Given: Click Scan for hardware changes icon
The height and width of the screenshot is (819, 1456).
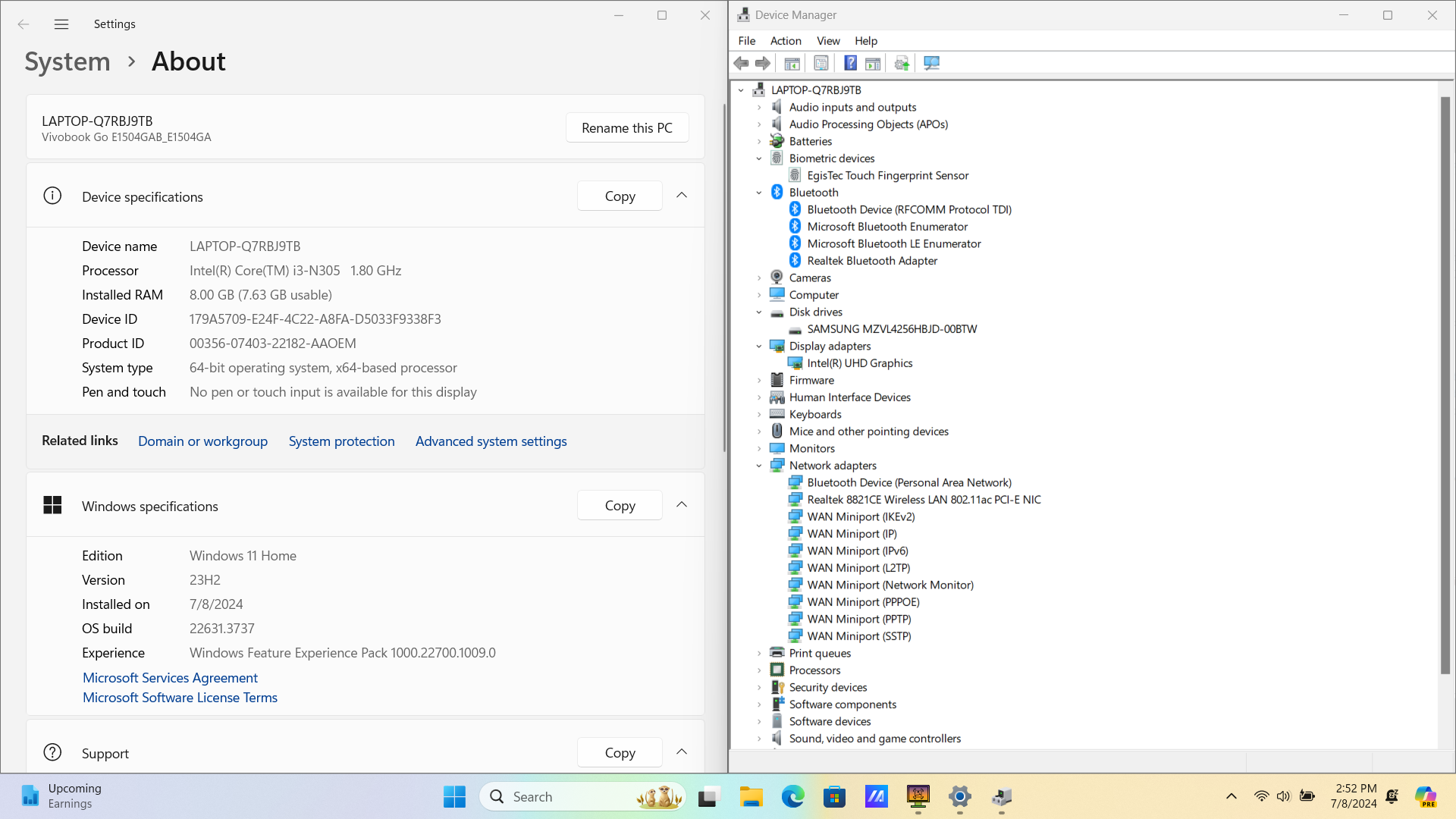Looking at the screenshot, I should [931, 64].
